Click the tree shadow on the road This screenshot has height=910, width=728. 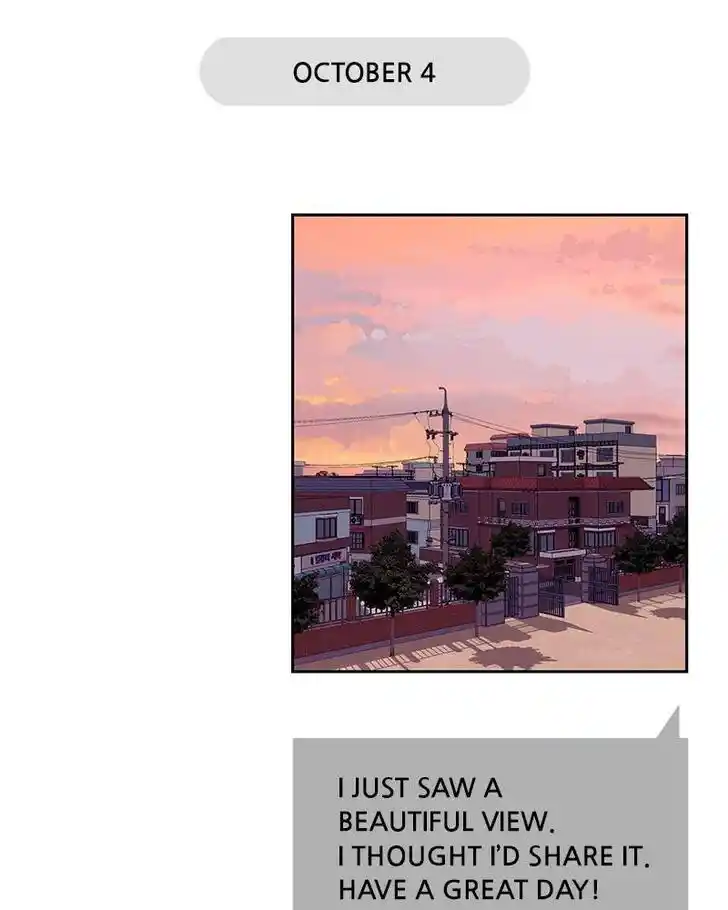tap(511, 658)
